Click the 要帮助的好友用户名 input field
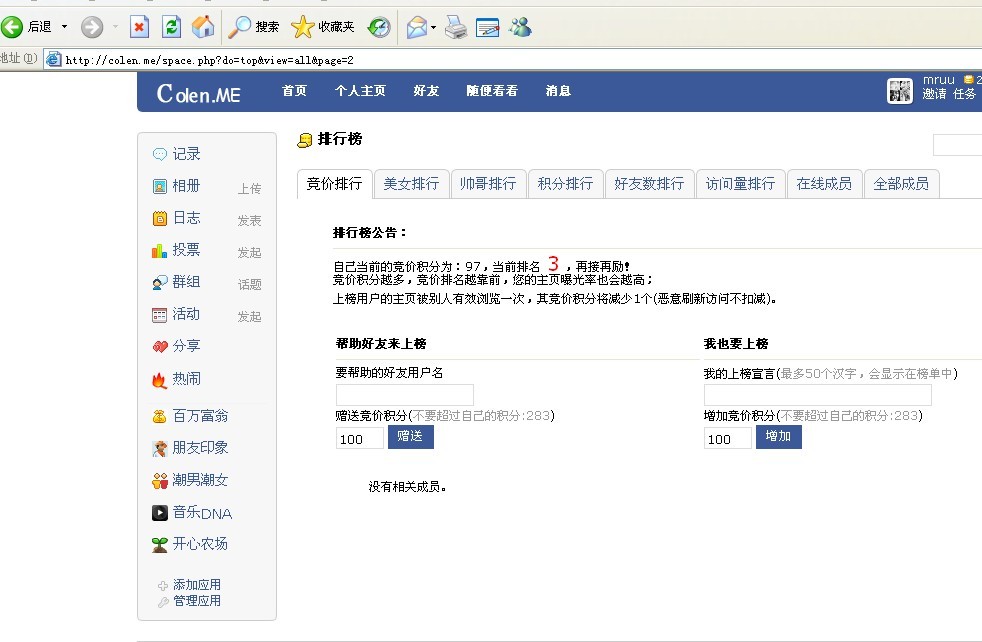Screen dimensions: 982x642 (405, 395)
